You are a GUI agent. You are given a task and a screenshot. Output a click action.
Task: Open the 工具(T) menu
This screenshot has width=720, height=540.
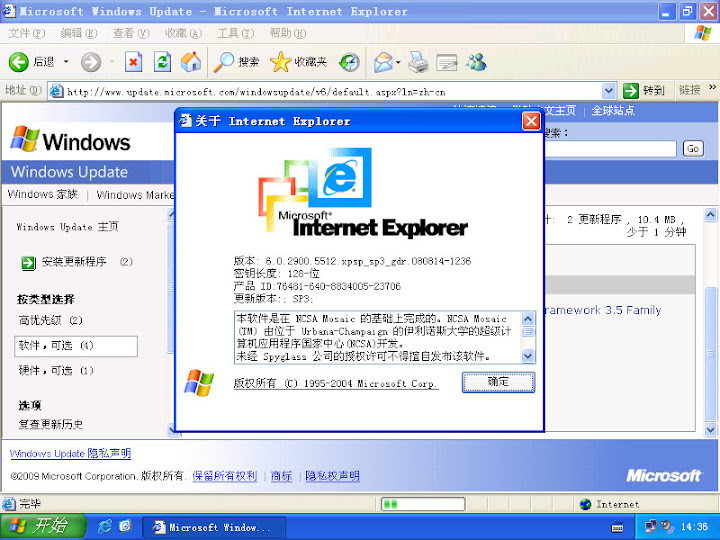[x=236, y=33]
